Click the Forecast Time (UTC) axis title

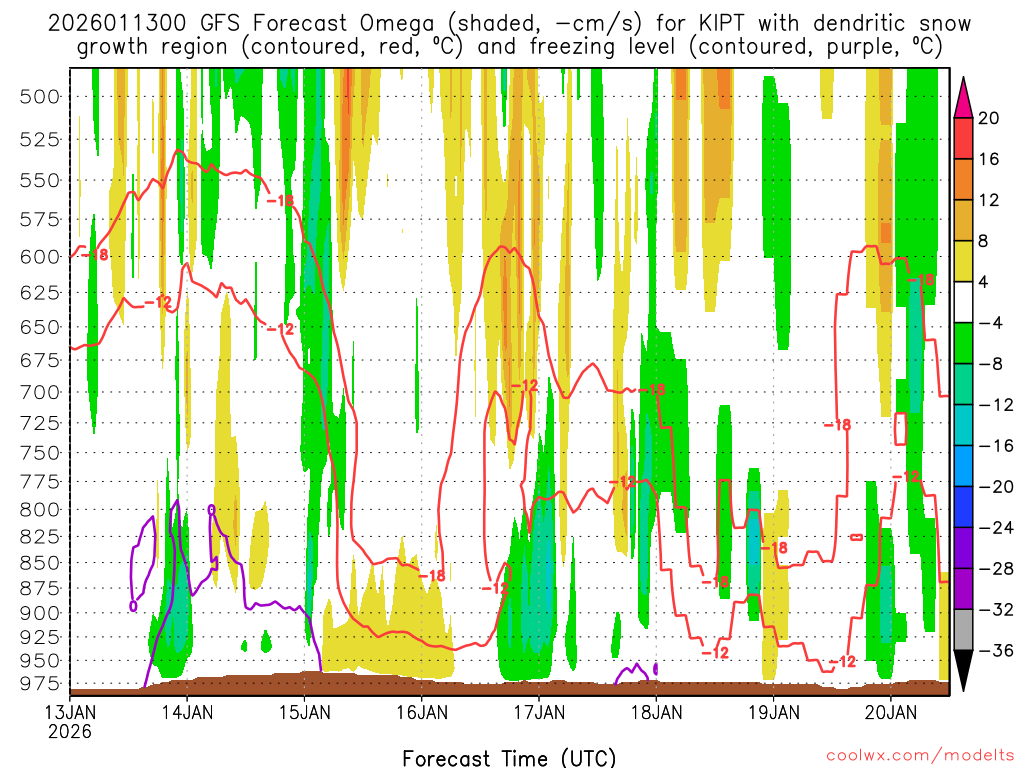pos(509,757)
